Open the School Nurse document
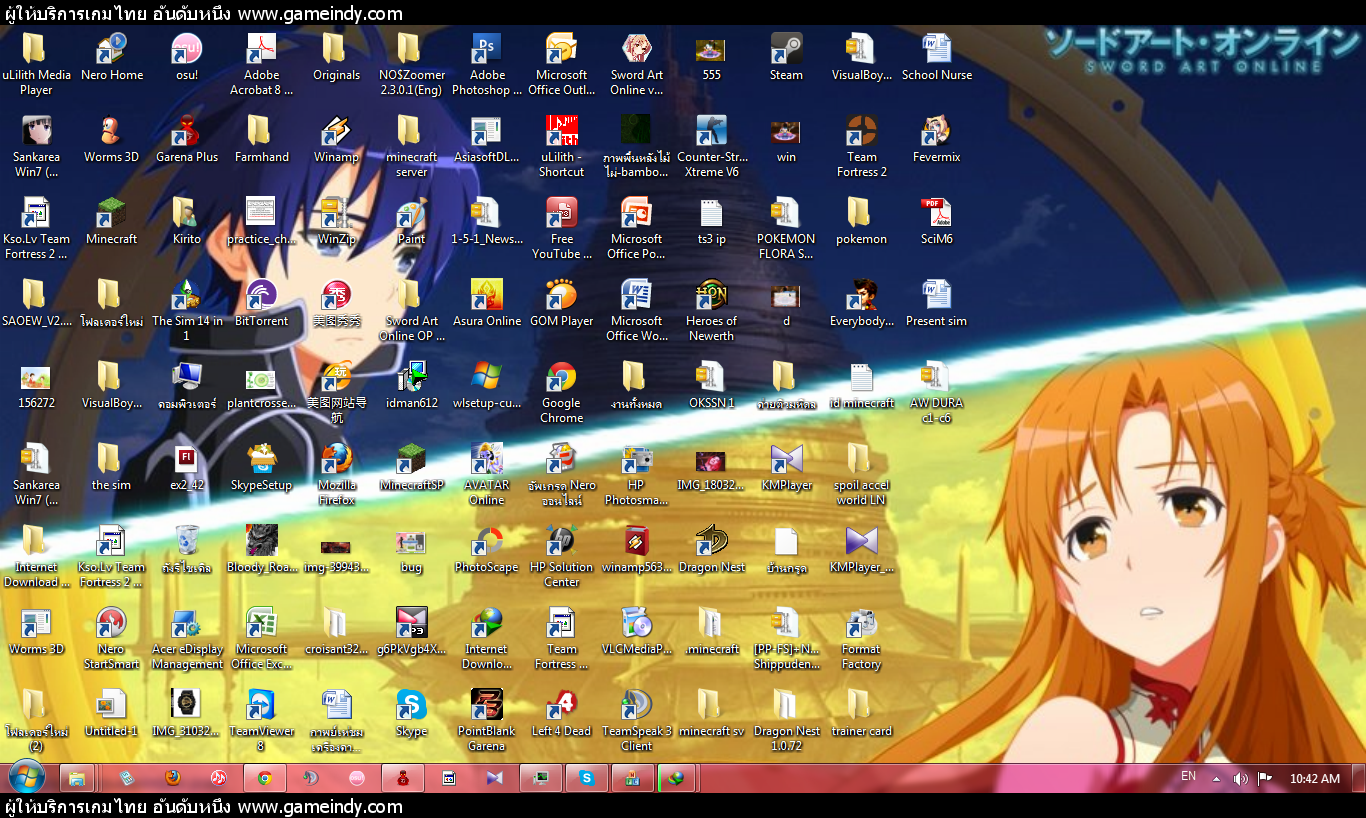This screenshot has height=818, width=1366. pos(937,57)
